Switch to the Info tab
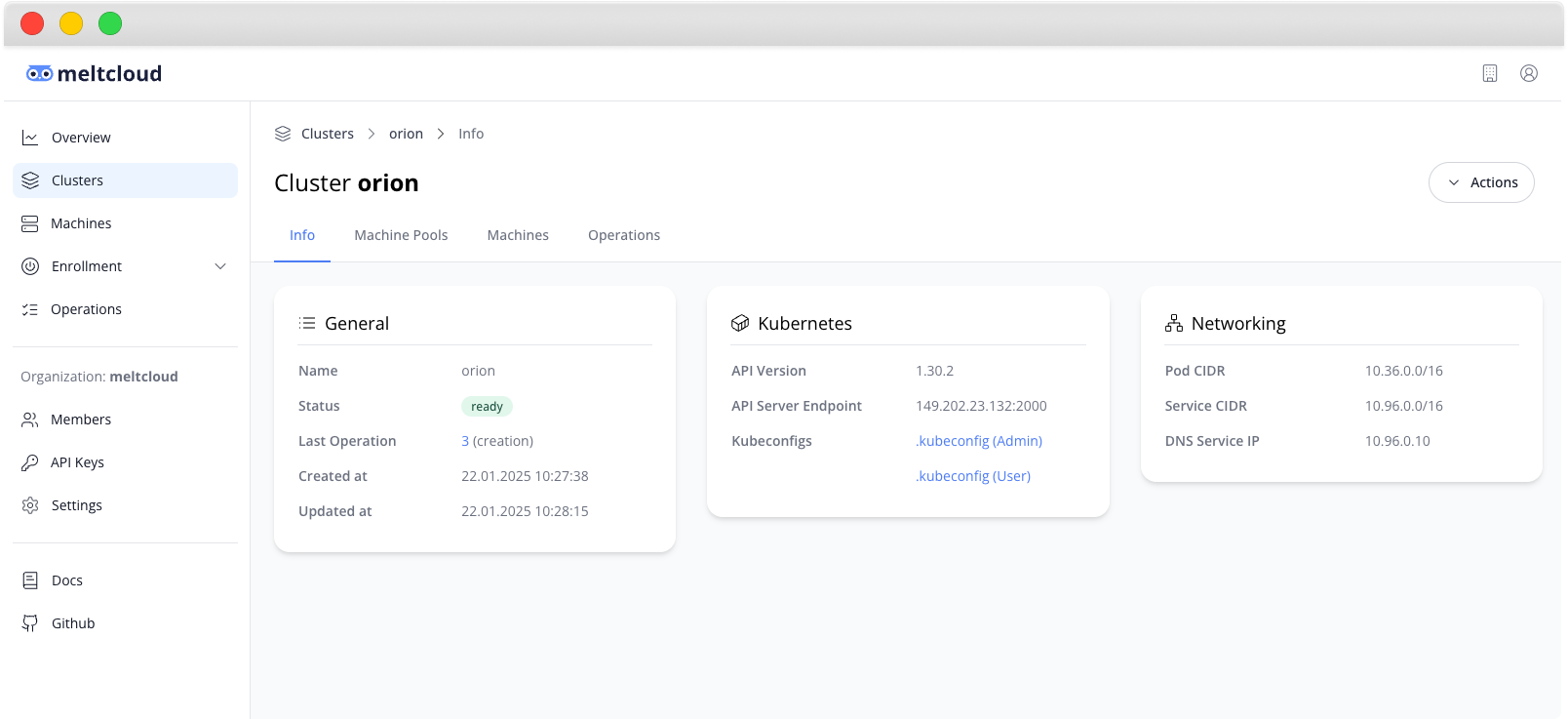1568x719 pixels. click(302, 235)
